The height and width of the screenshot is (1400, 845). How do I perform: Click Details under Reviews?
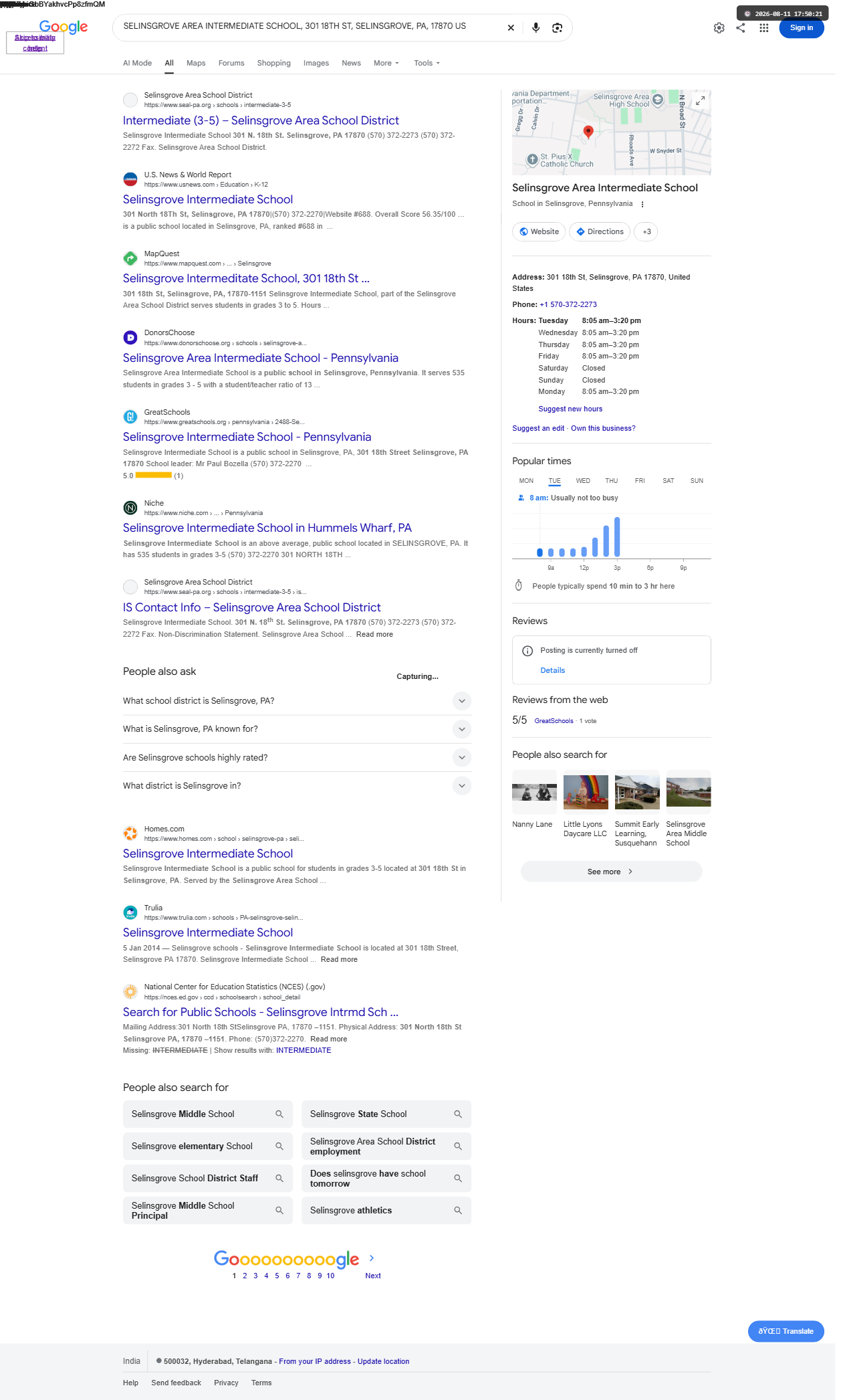coord(552,670)
